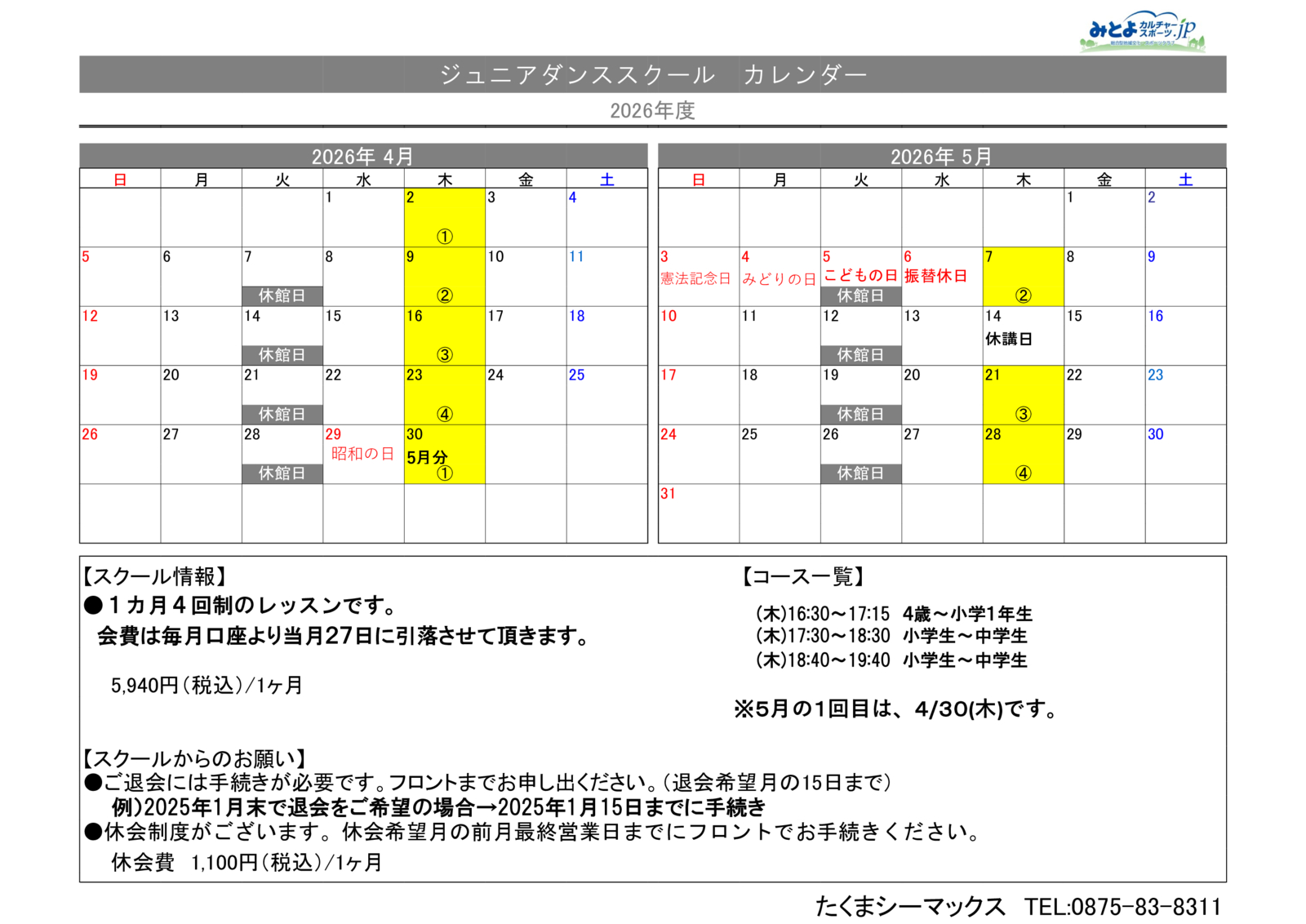Image resolution: width=1306 pixels, height=924 pixels.
Task: Click the circled ④ on May 28
Action: (1023, 473)
